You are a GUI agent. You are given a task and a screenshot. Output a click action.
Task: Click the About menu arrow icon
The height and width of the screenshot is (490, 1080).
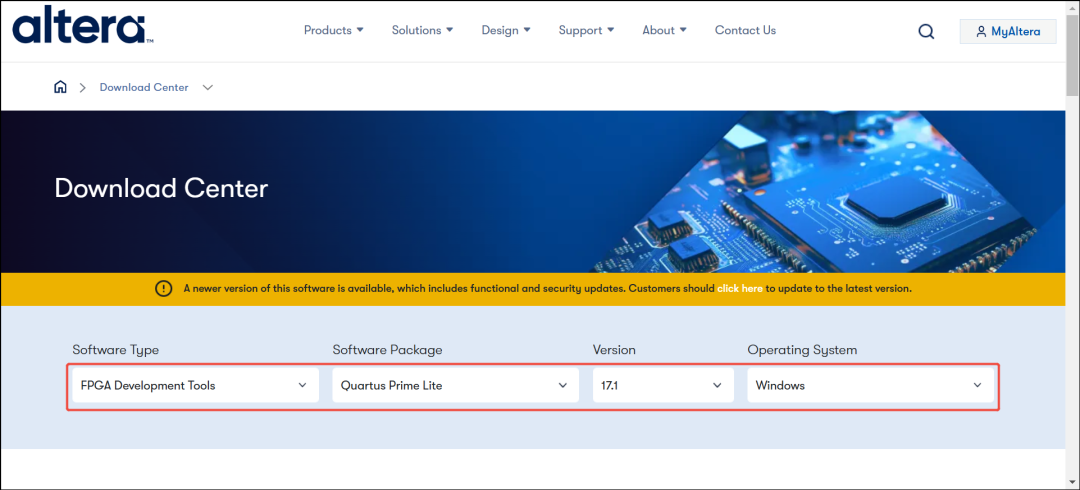[683, 30]
